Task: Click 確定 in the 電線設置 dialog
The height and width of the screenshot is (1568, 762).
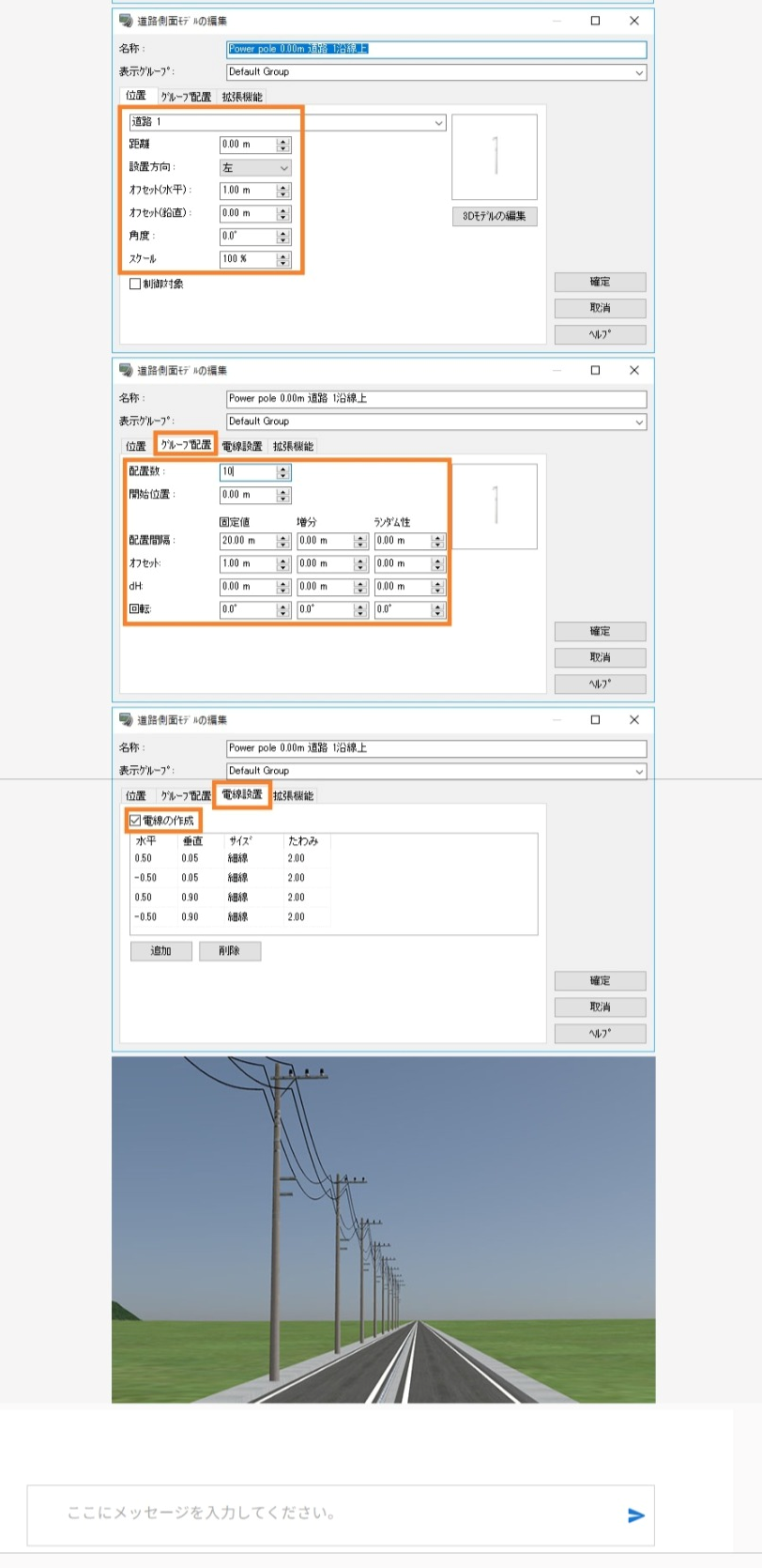Action: [x=600, y=980]
